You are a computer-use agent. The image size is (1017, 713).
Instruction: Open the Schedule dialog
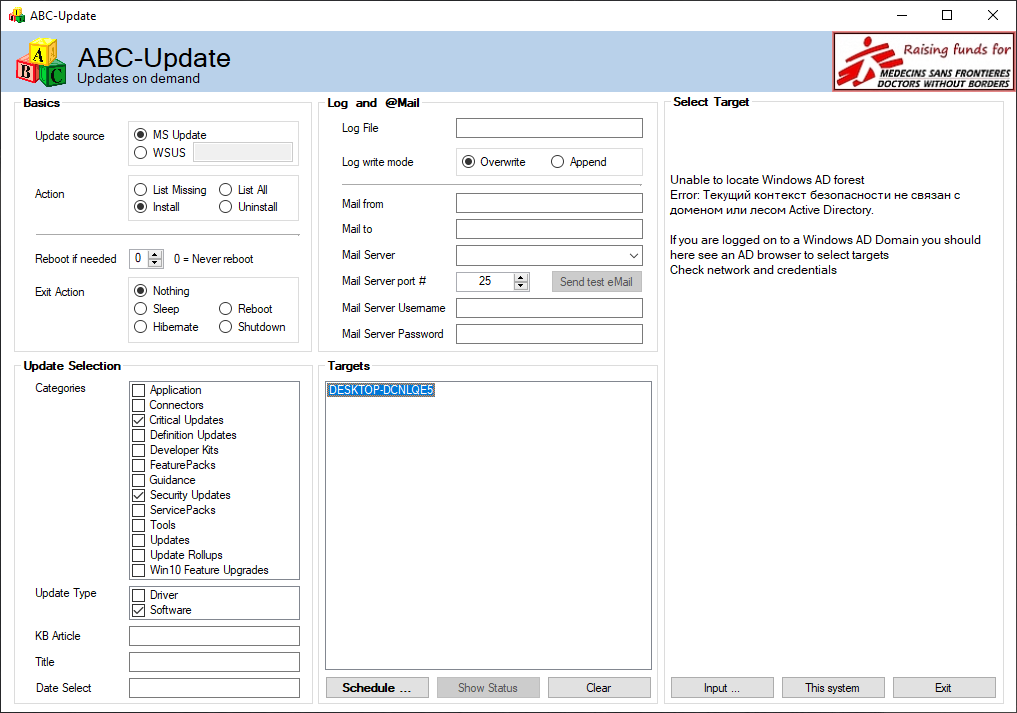click(x=377, y=688)
